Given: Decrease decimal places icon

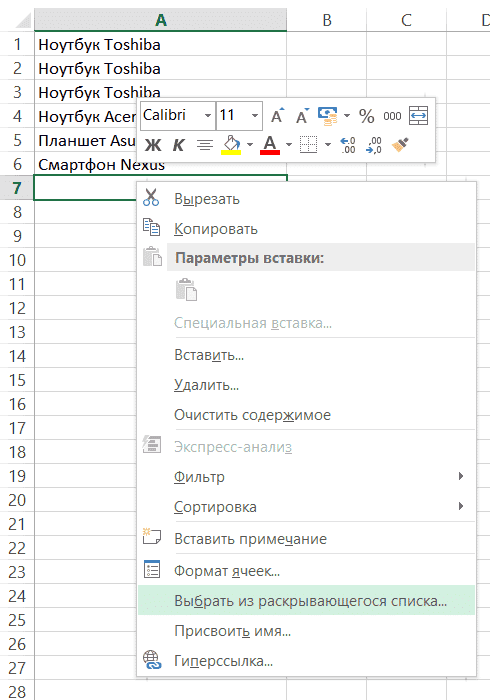Looking at the screenshot, I should point(374,145).
